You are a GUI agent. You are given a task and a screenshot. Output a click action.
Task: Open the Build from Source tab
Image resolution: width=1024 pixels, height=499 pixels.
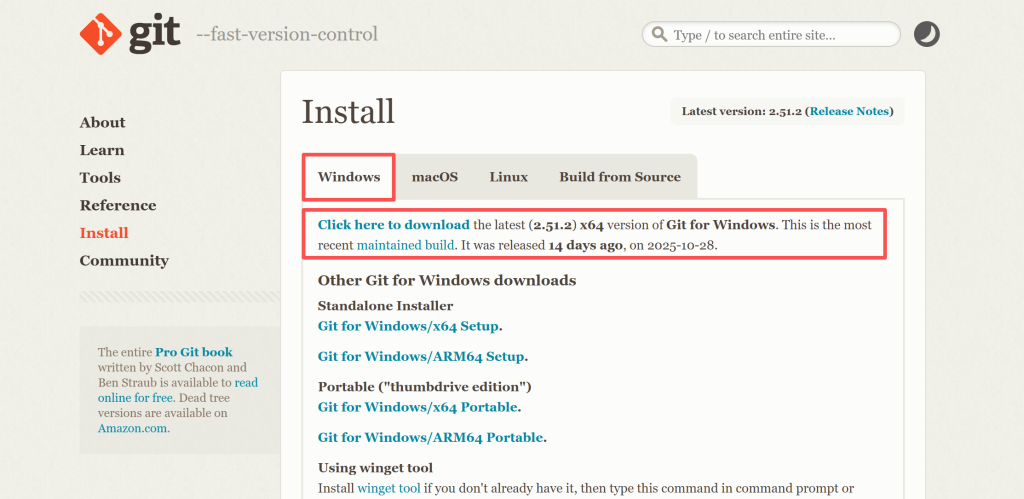tap(620, 177)
